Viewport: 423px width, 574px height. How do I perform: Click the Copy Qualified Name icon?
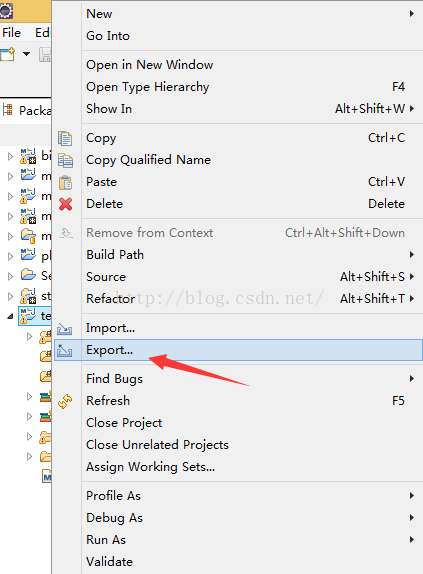pos(65,160)
